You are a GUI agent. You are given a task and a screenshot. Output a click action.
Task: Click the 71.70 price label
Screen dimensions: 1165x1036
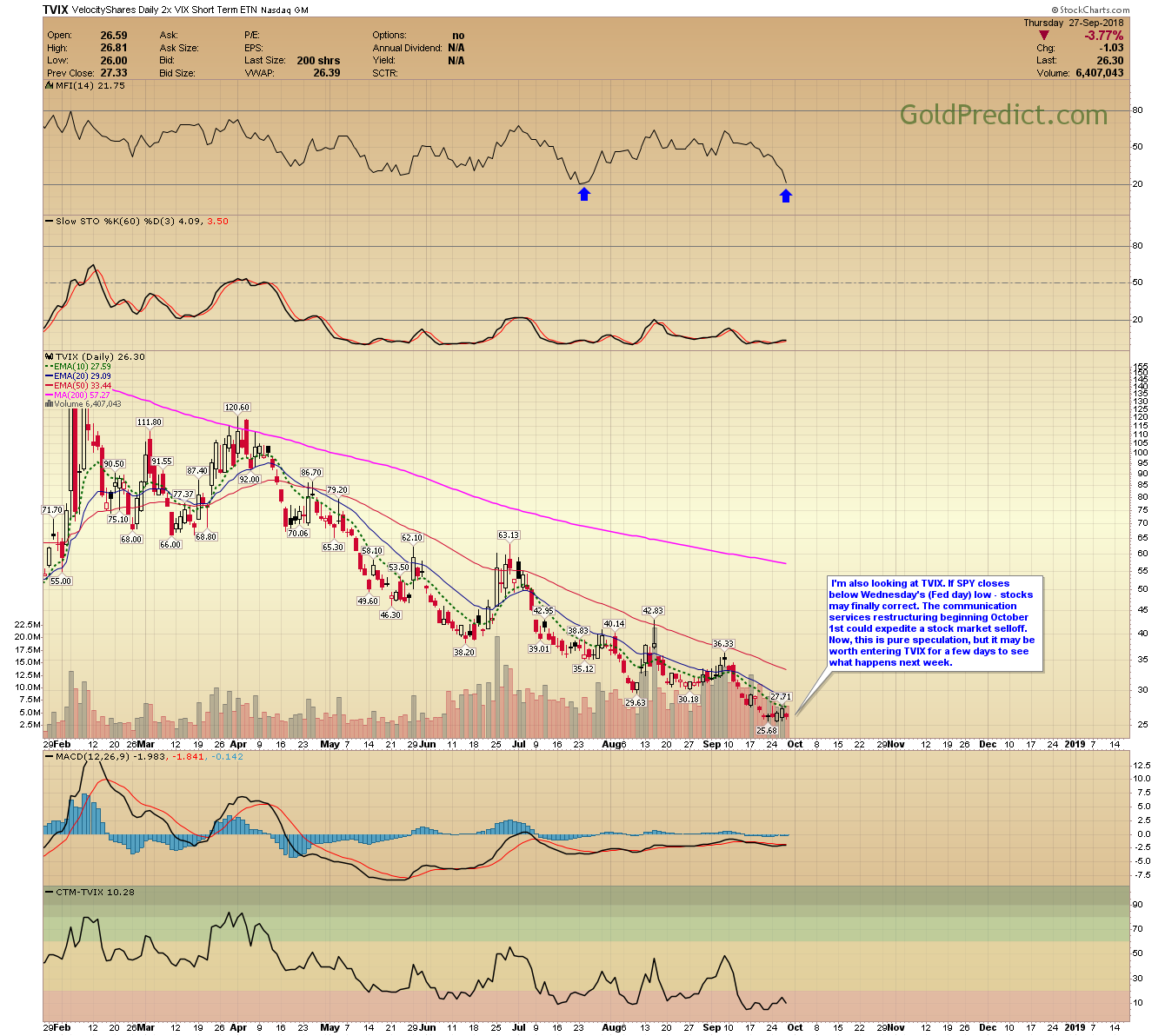52,509
